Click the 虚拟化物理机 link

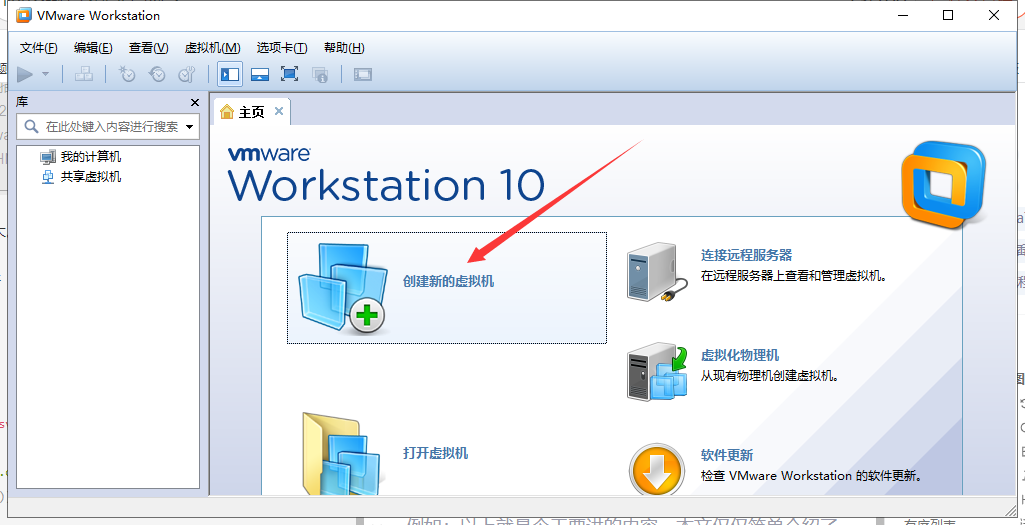pos(740,356)
